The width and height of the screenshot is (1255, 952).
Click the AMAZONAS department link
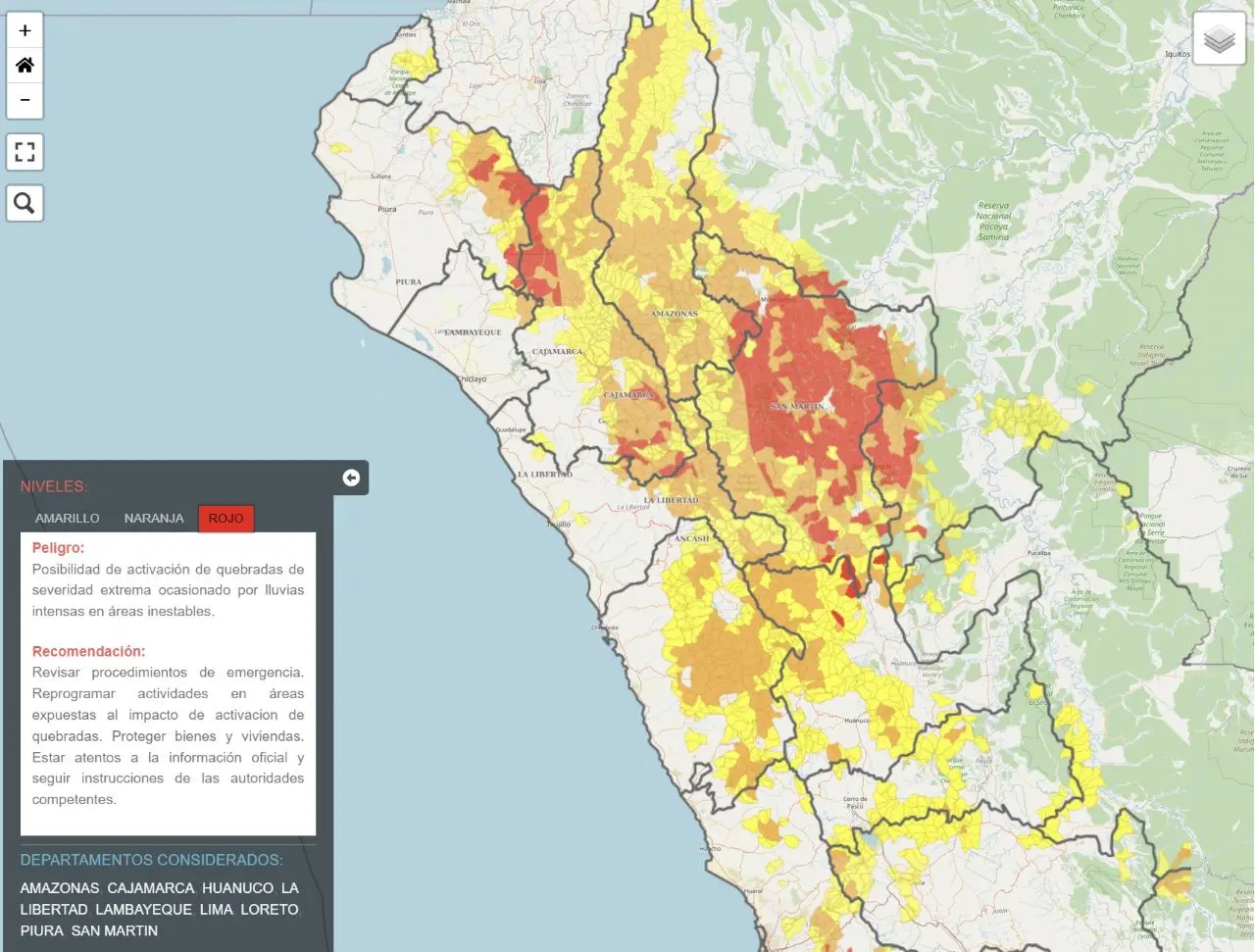coord(60,887)
